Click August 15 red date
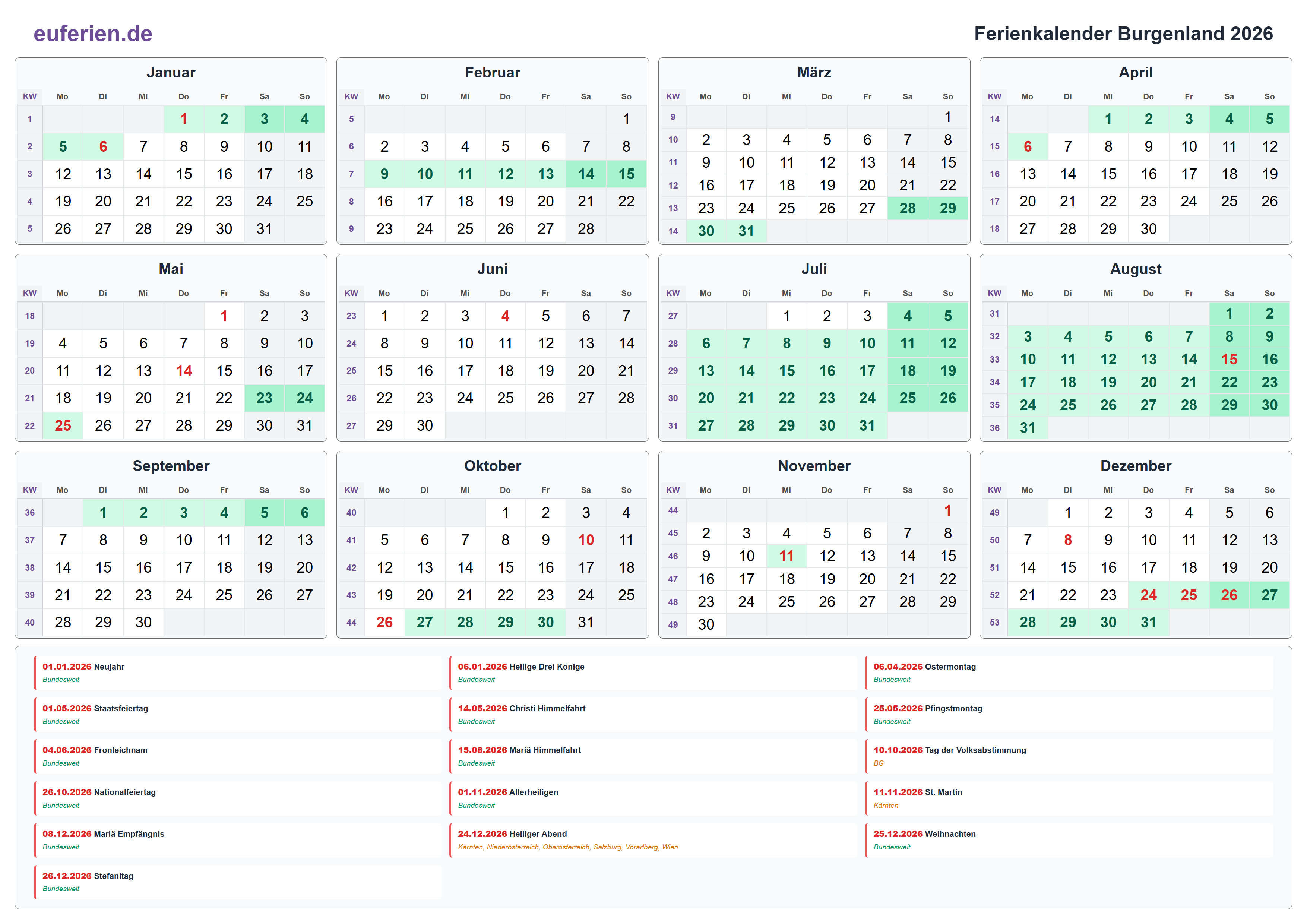This screenshot has width=1307, height=924. [1228, 359]
